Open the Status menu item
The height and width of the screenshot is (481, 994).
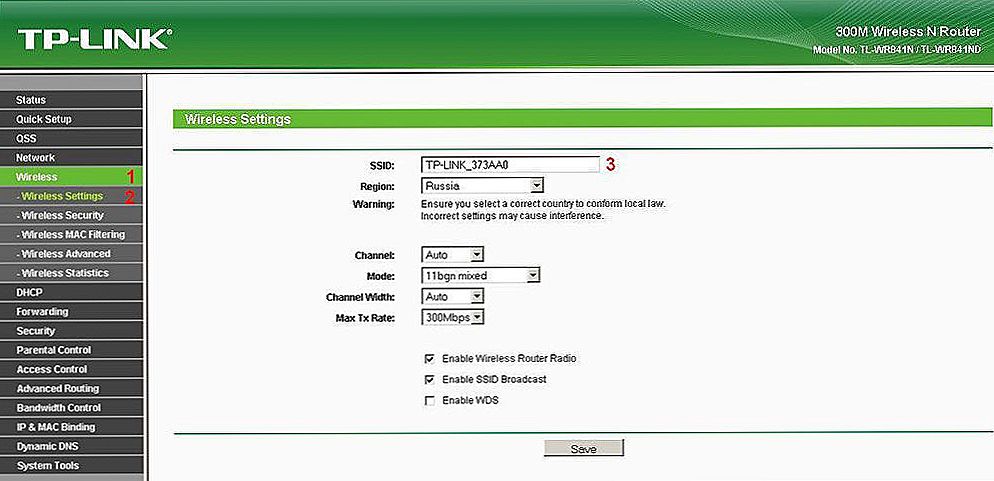pyautogui.click(x=71, y=99)
